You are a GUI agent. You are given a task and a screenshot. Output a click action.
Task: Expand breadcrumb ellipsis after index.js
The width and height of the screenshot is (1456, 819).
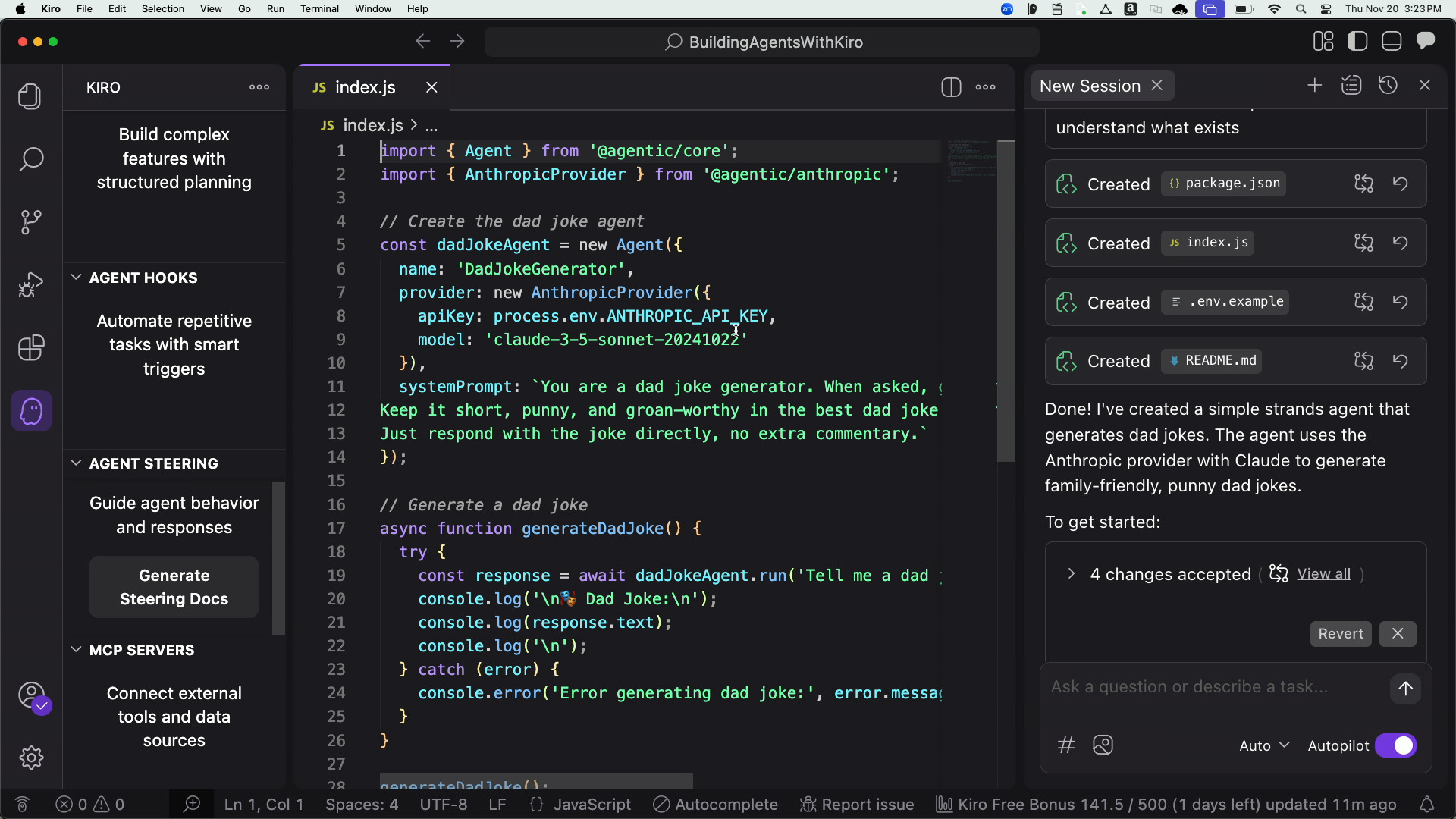tap(431, 126)
